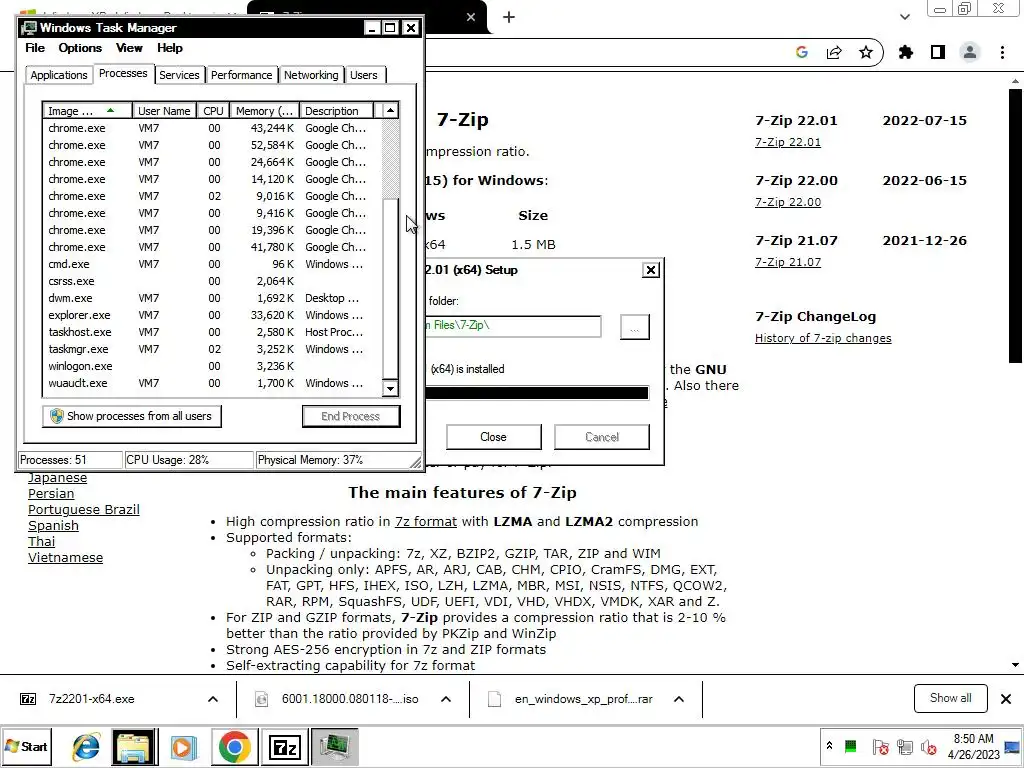Viewport: 1024px width, 768px height.
Task: Click process list scroll down arrow
Action: click(390, 389)
